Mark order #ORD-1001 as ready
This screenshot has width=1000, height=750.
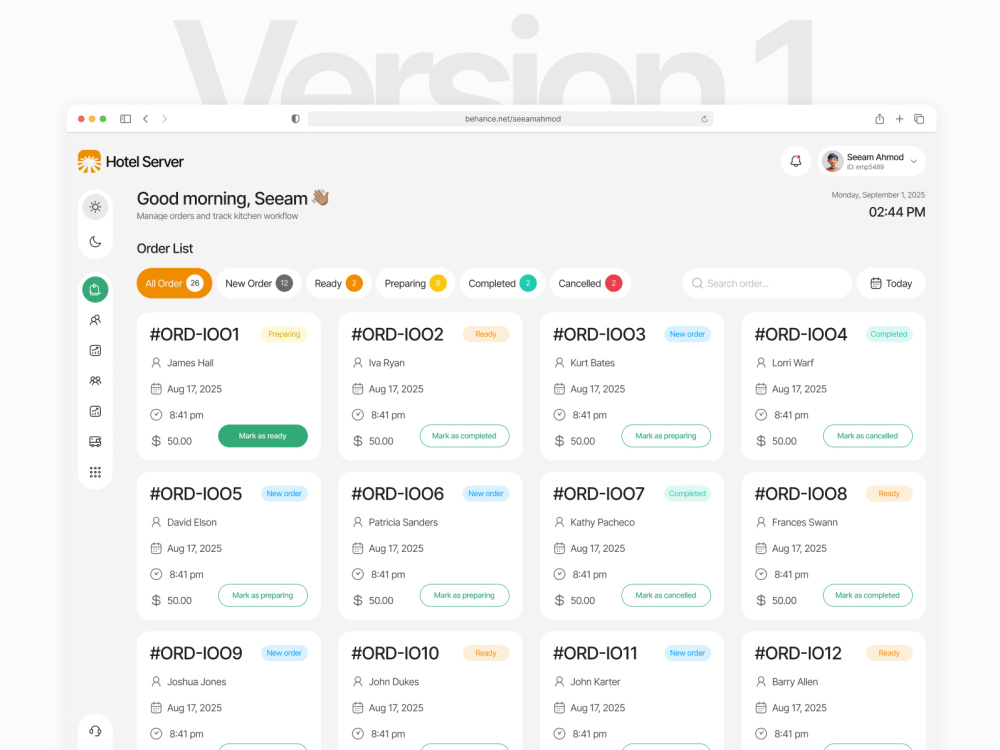263,436
